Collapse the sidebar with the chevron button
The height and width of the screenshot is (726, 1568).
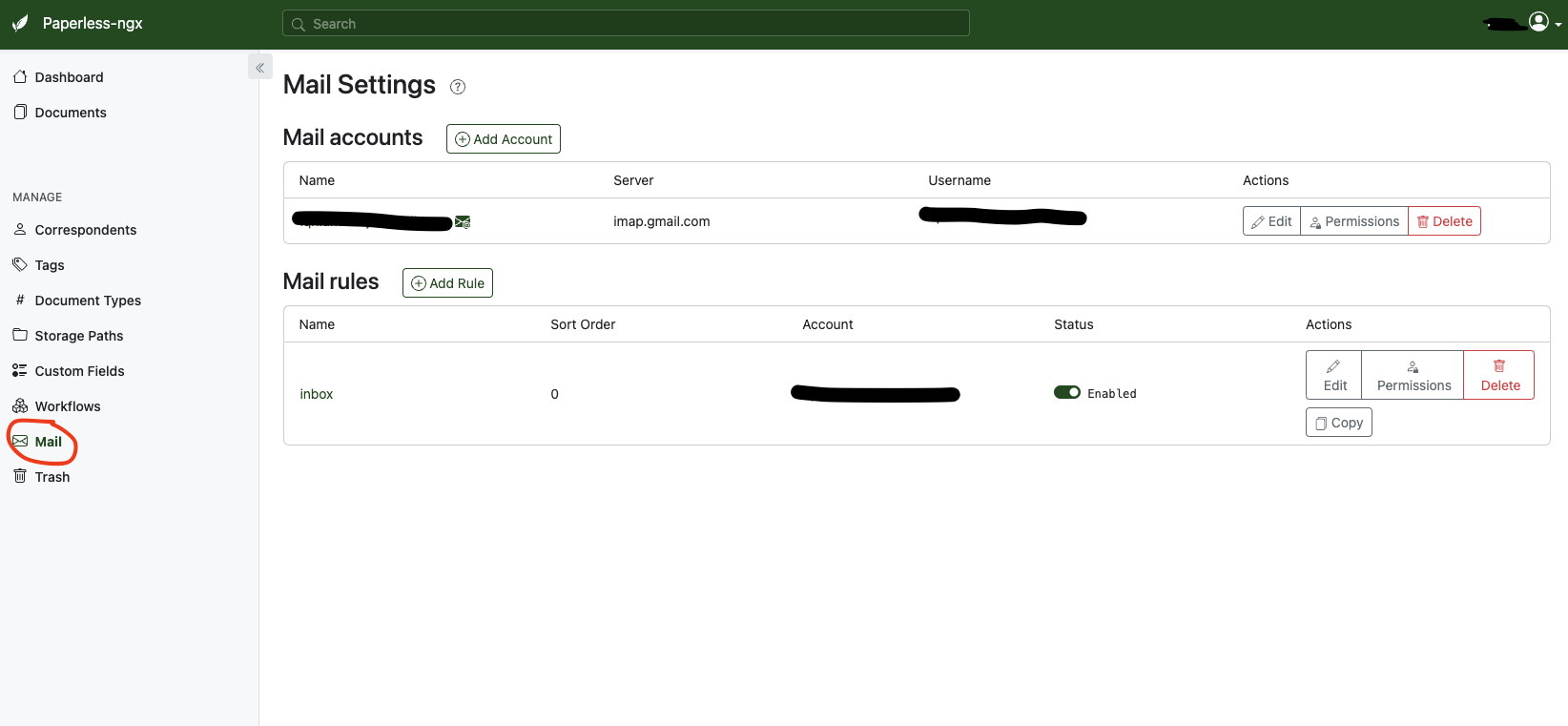tap(259, 68)
